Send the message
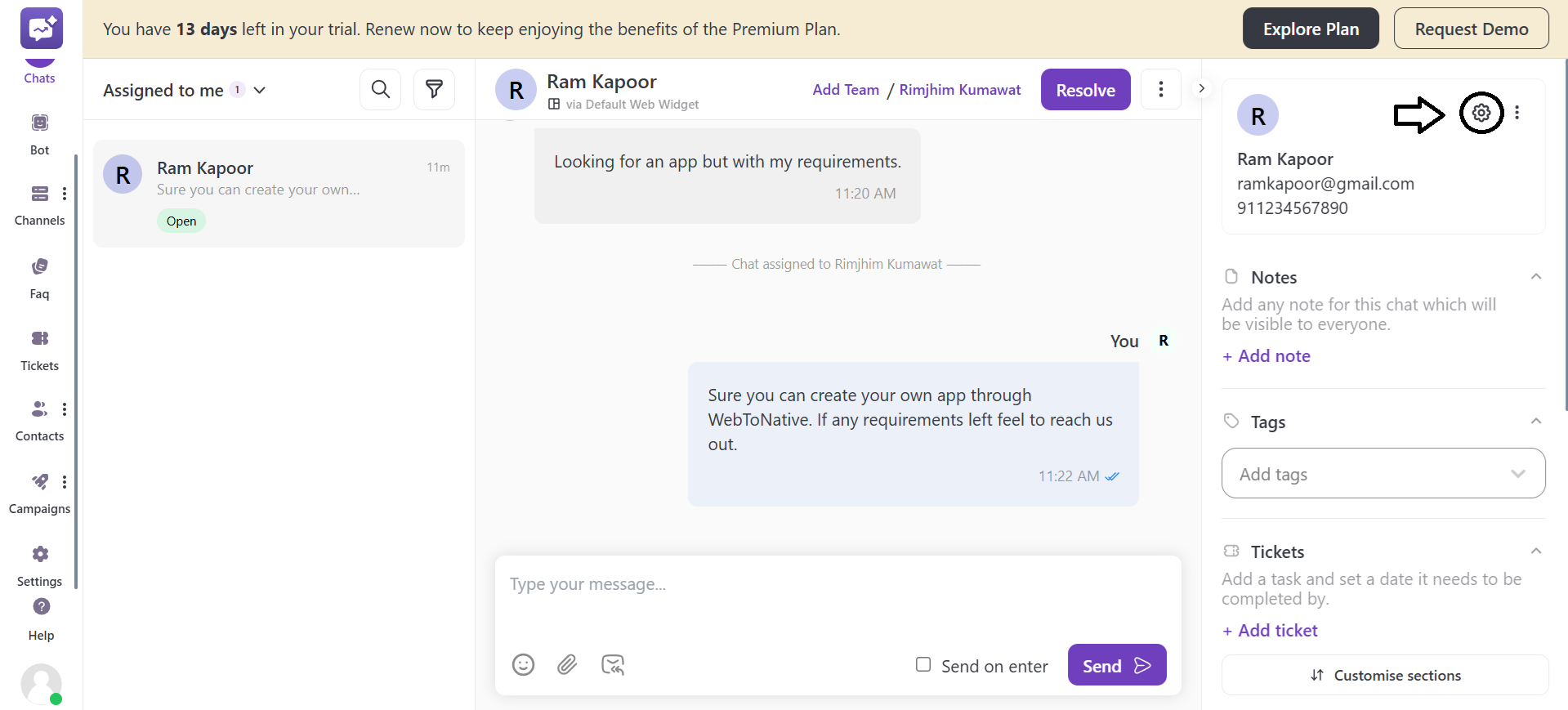This screenshot has width=1568, height=710. tap(1116, 665)
